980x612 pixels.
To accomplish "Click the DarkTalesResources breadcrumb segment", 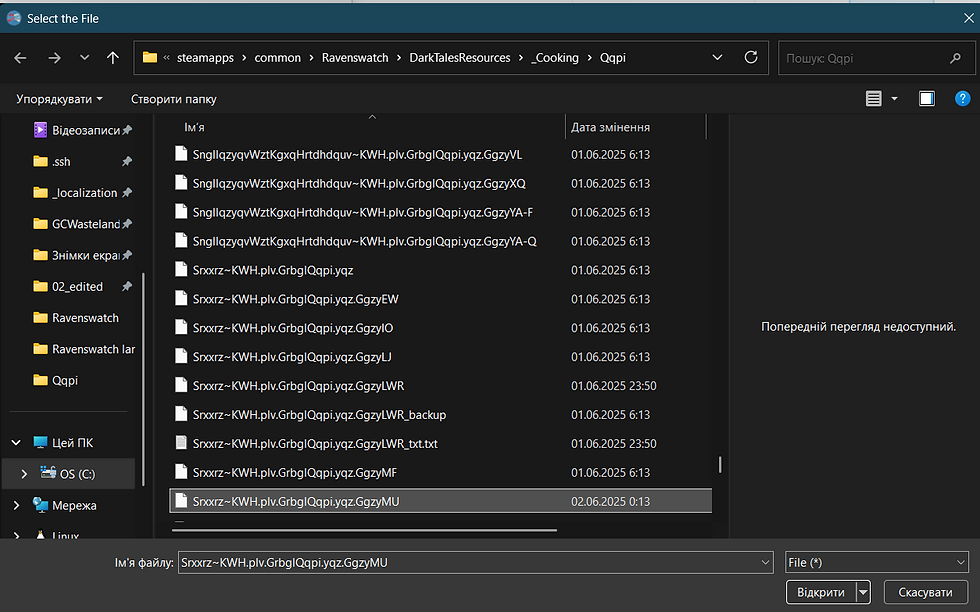I will (x=460, y=58).
